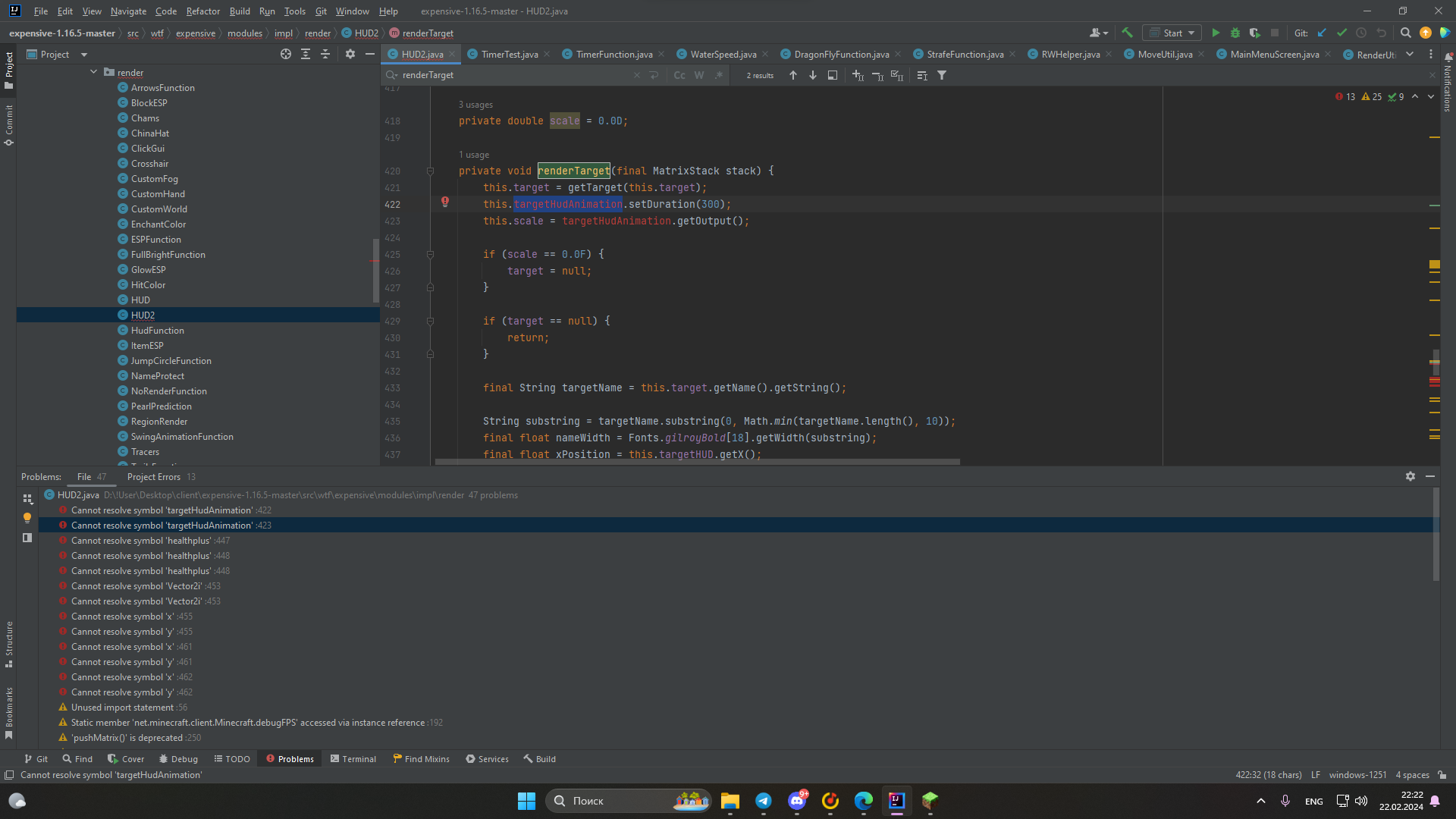Open the Refactor menu
Screen dimensions: 1456x819
203,11
